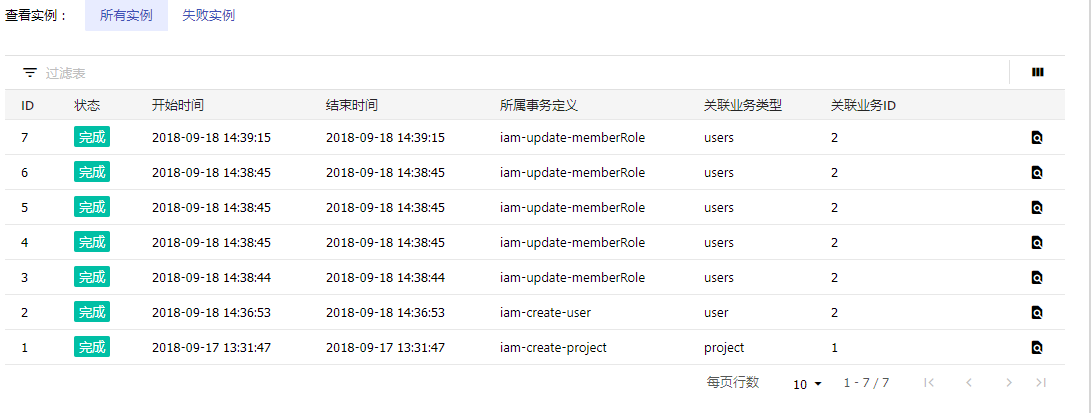Open detail icon for instance ID 3
The width and height of the screenshot is (1091, 413).
(1037, 277)
